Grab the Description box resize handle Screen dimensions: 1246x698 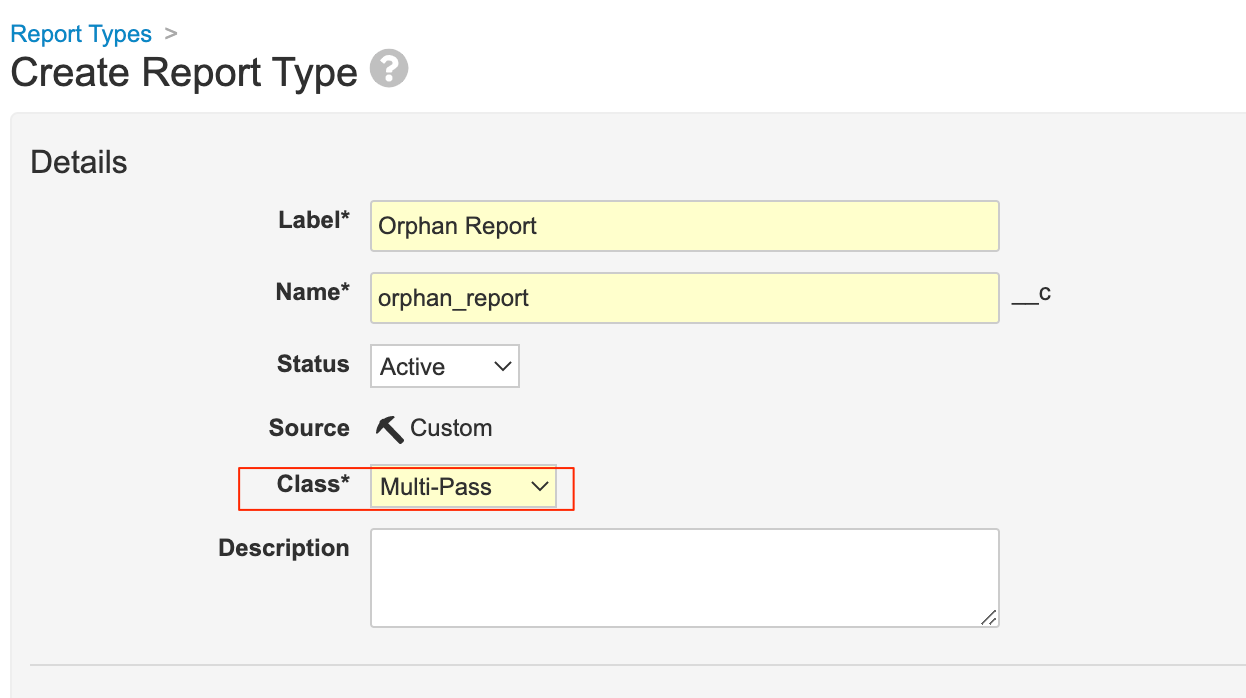(988, 617)
